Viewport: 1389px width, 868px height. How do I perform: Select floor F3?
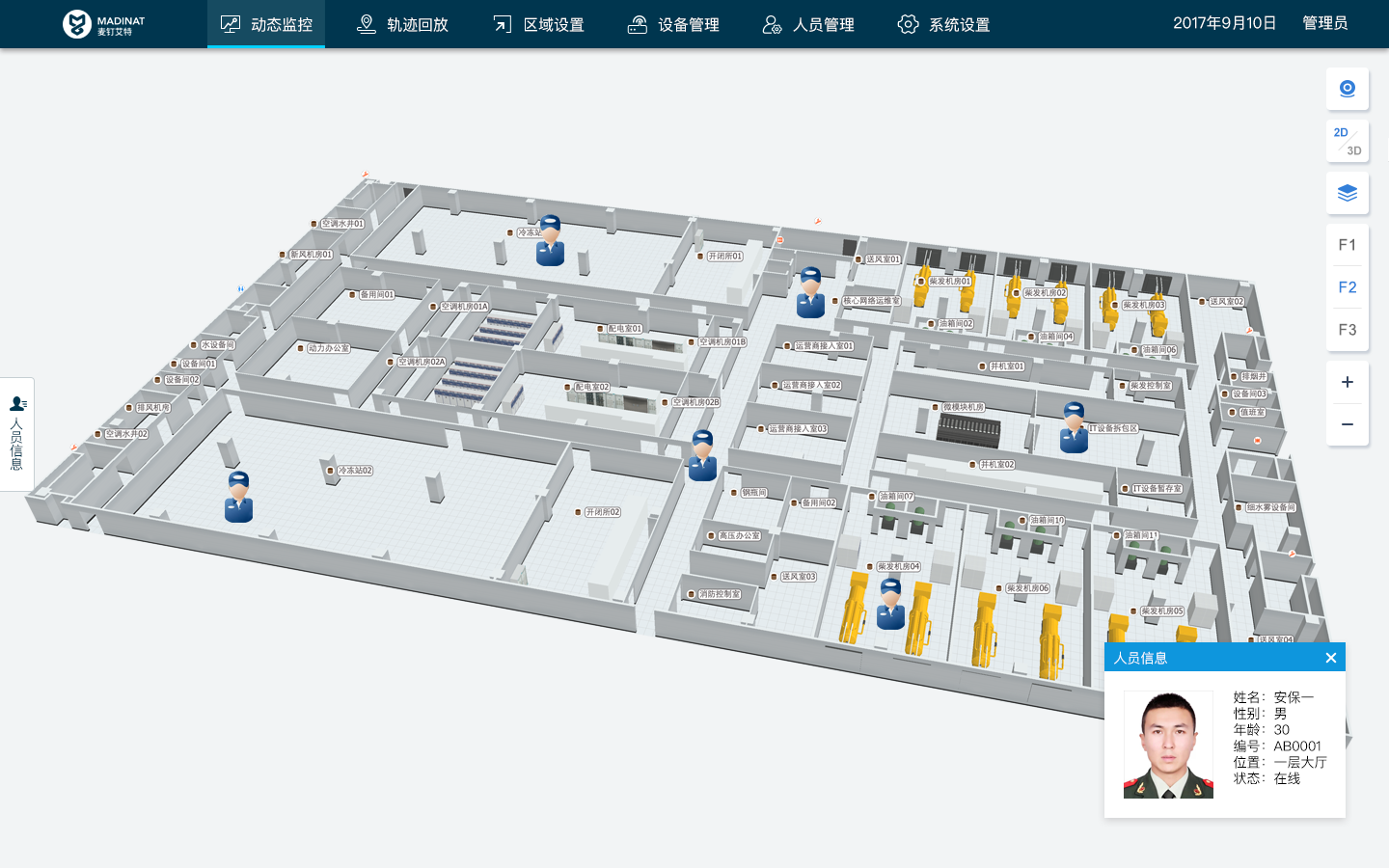point(1348,330)
